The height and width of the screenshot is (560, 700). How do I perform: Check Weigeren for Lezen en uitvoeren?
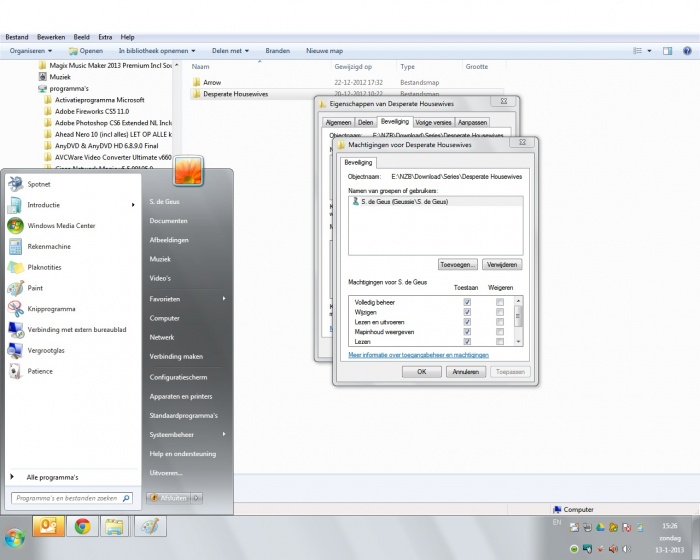tap(500, 322)
